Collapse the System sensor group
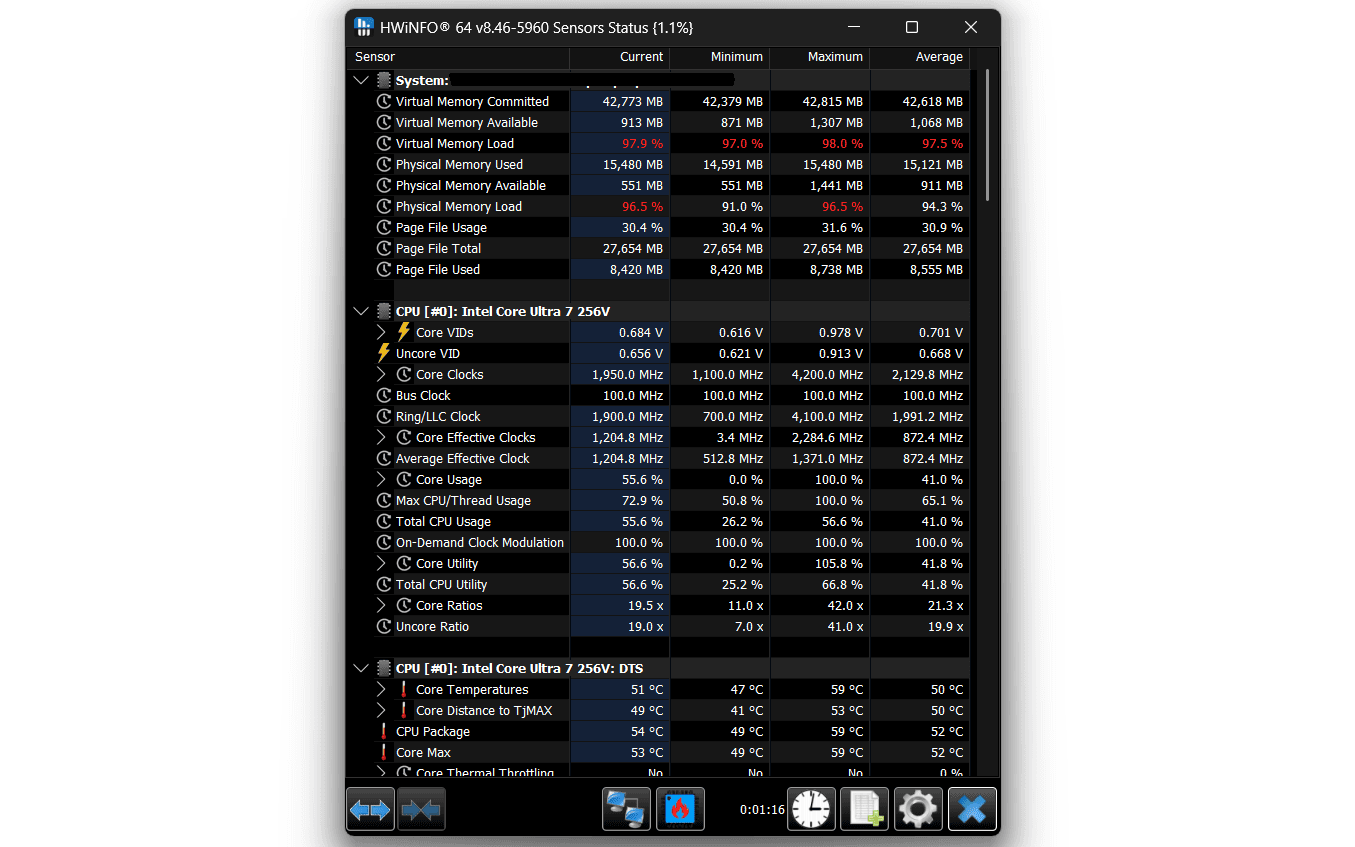The width and height of the screenshot is (1355, 847). [361, 81]
